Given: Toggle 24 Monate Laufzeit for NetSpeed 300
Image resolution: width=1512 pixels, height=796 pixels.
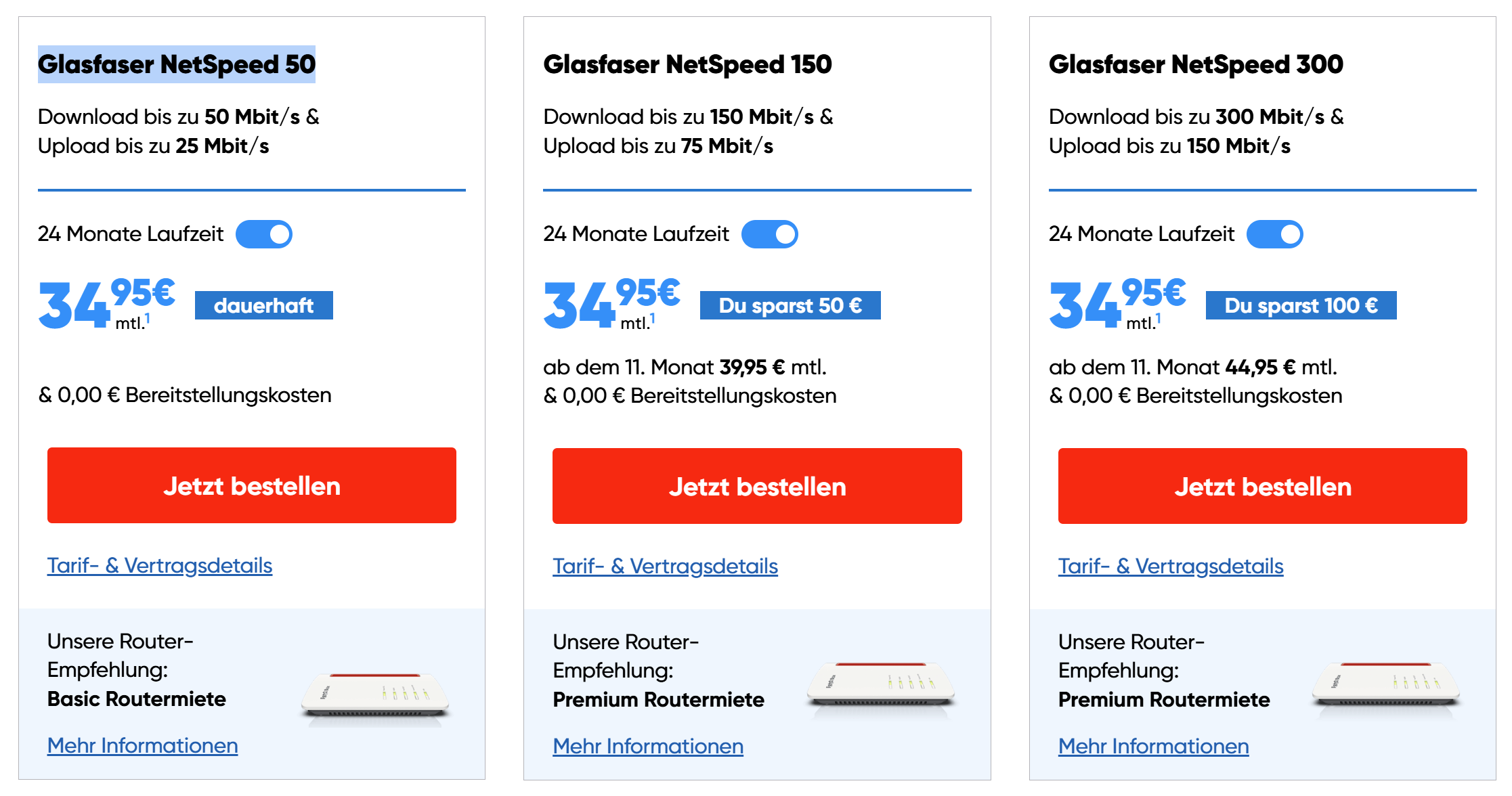Looking at the screenshot, I should point(1274,234).
